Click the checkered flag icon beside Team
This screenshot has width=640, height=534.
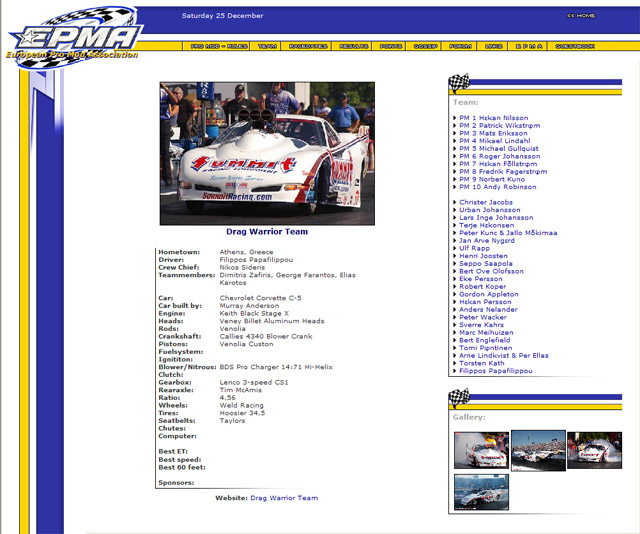(459, 83)
